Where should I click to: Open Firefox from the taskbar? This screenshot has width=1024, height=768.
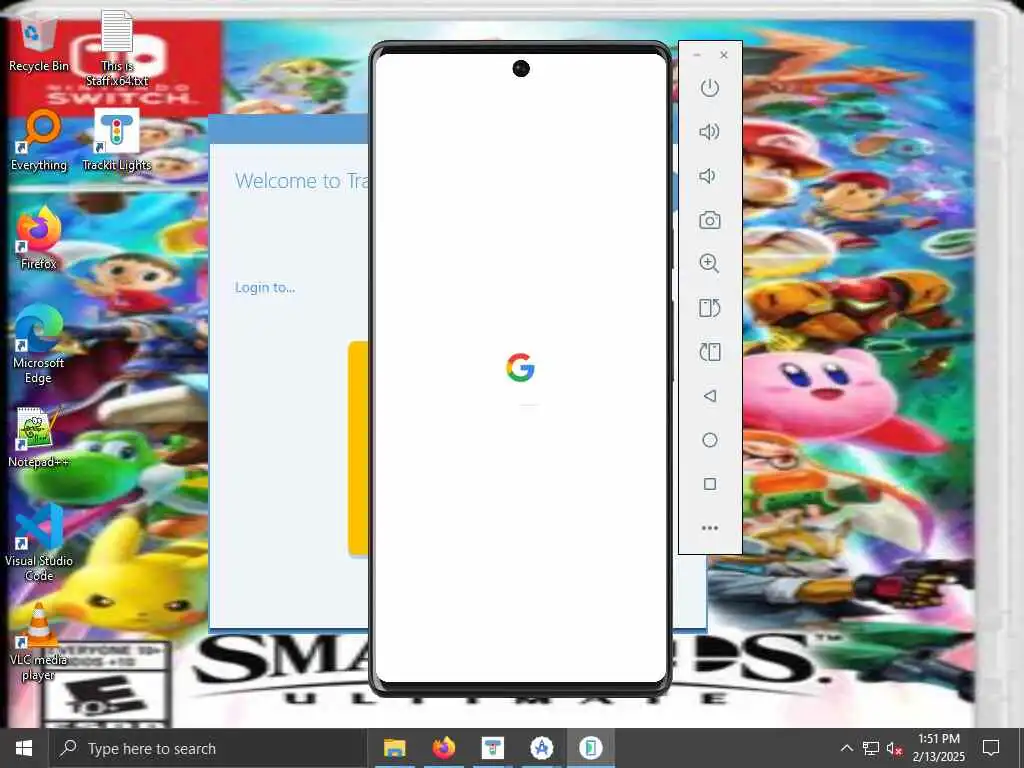pyautogui.click(x=444, y=748)
